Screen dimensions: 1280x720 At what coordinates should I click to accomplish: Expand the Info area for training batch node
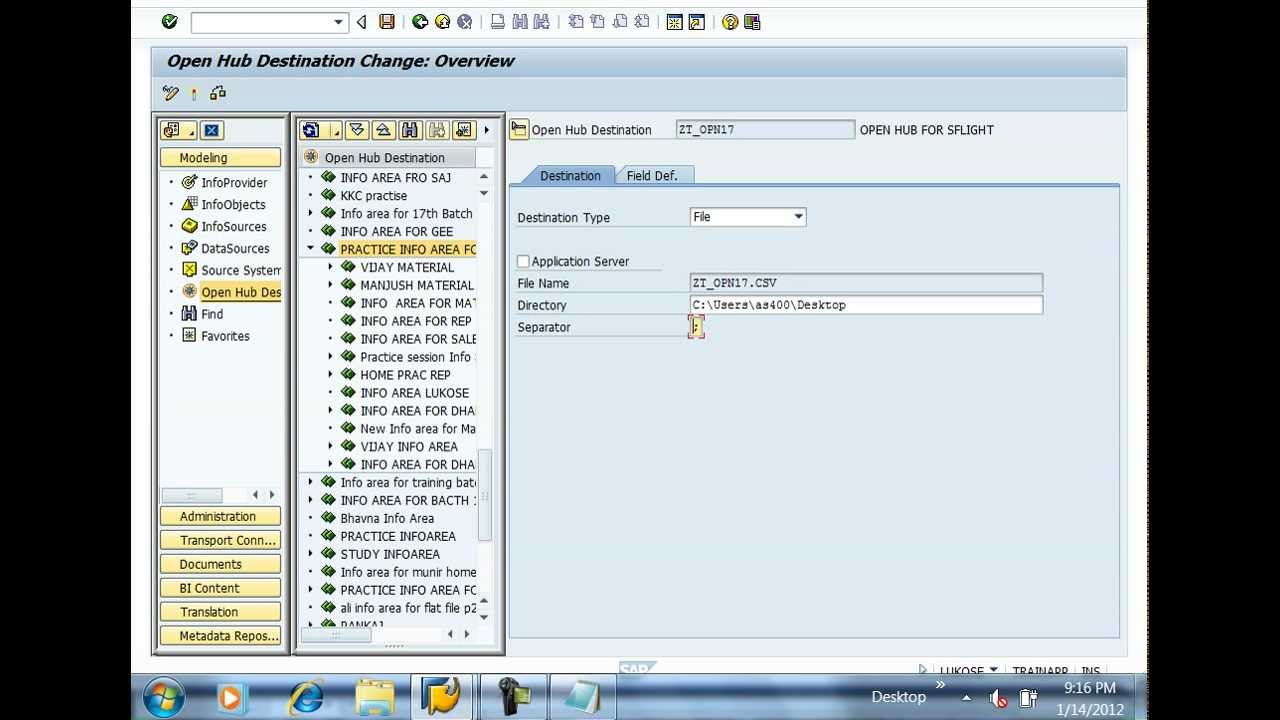(x=310, y=482)
